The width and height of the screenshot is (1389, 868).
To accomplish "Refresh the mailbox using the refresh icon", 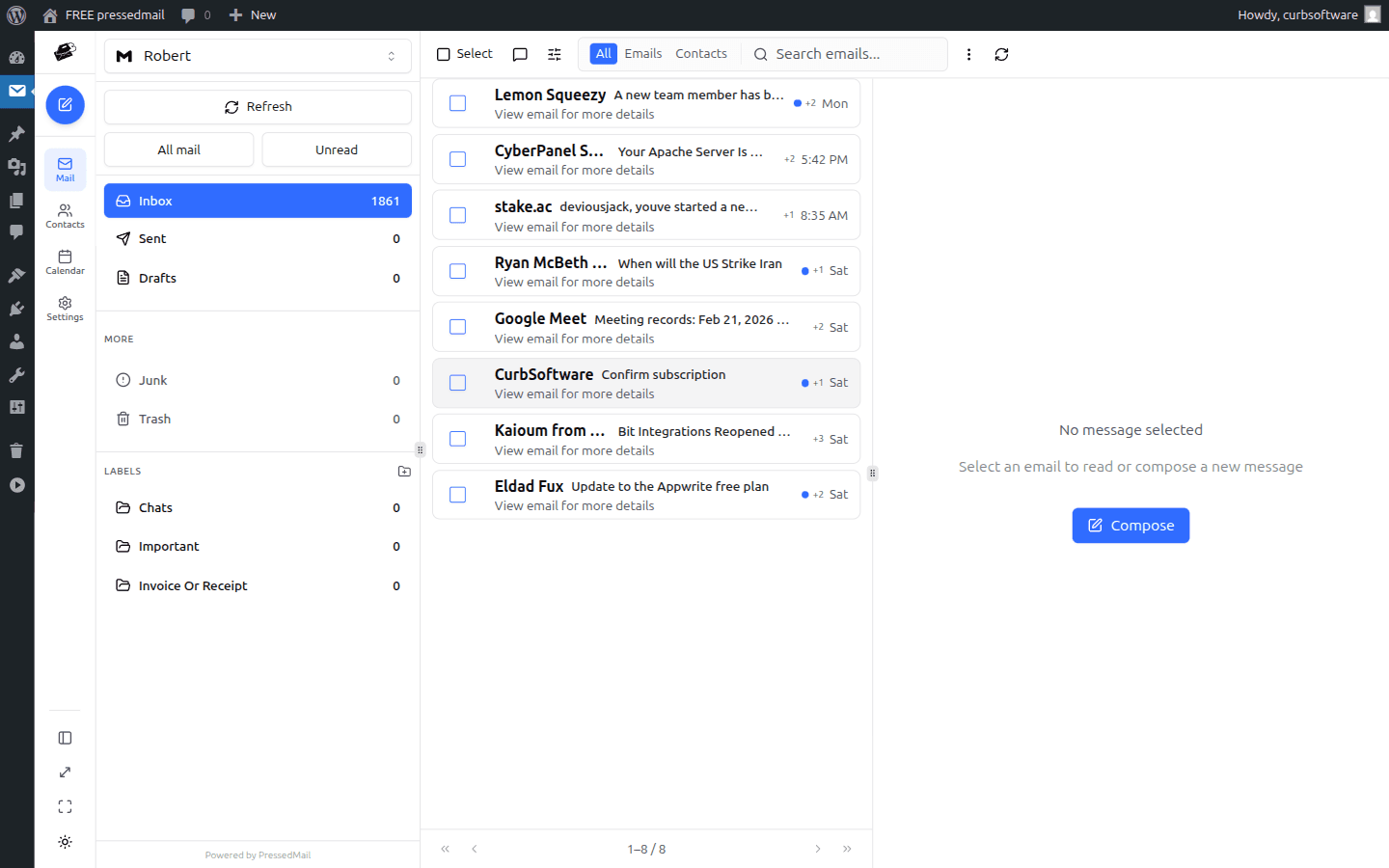I will point(1001,54).
